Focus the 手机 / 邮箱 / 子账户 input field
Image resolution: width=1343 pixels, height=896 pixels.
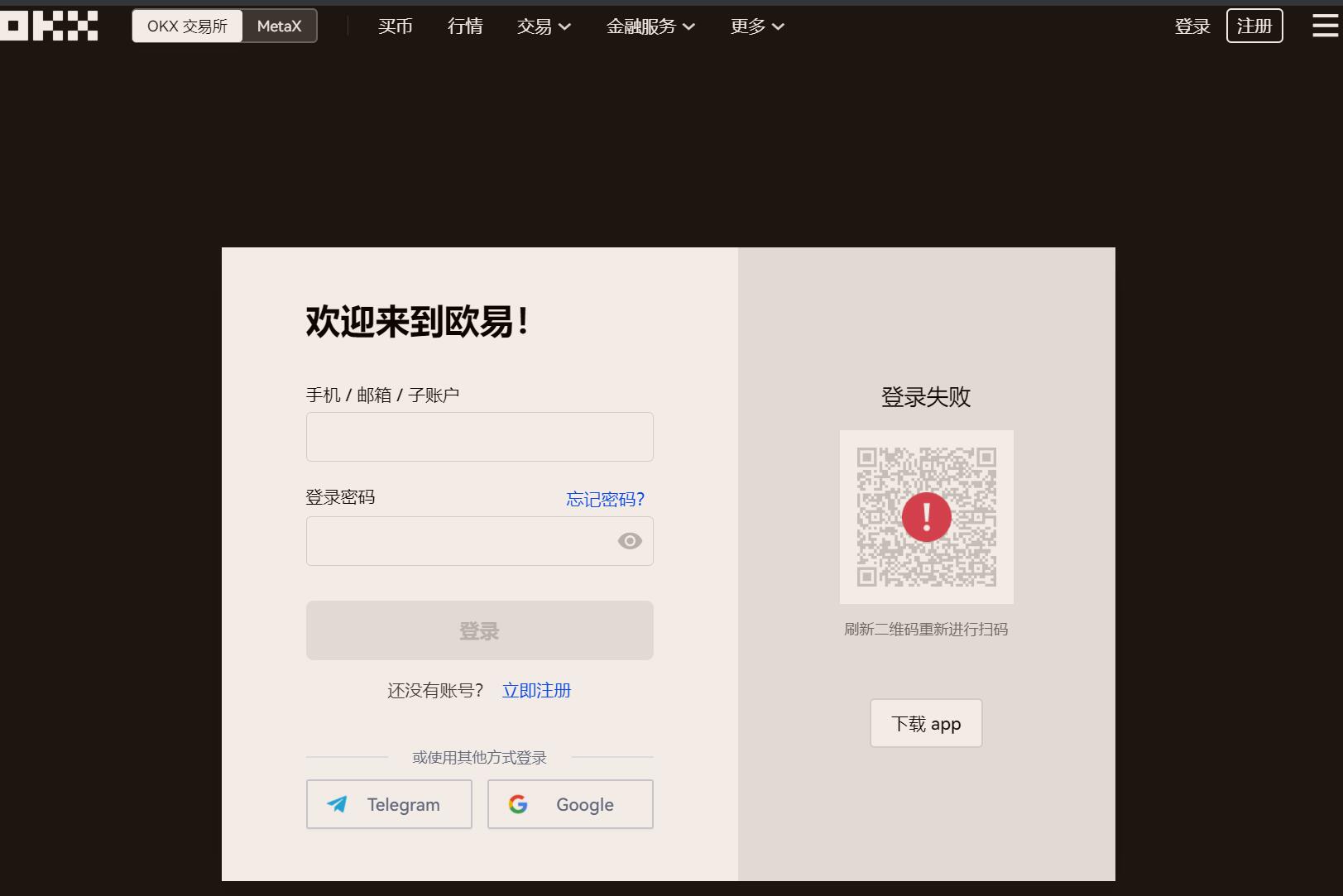point(479,437)
